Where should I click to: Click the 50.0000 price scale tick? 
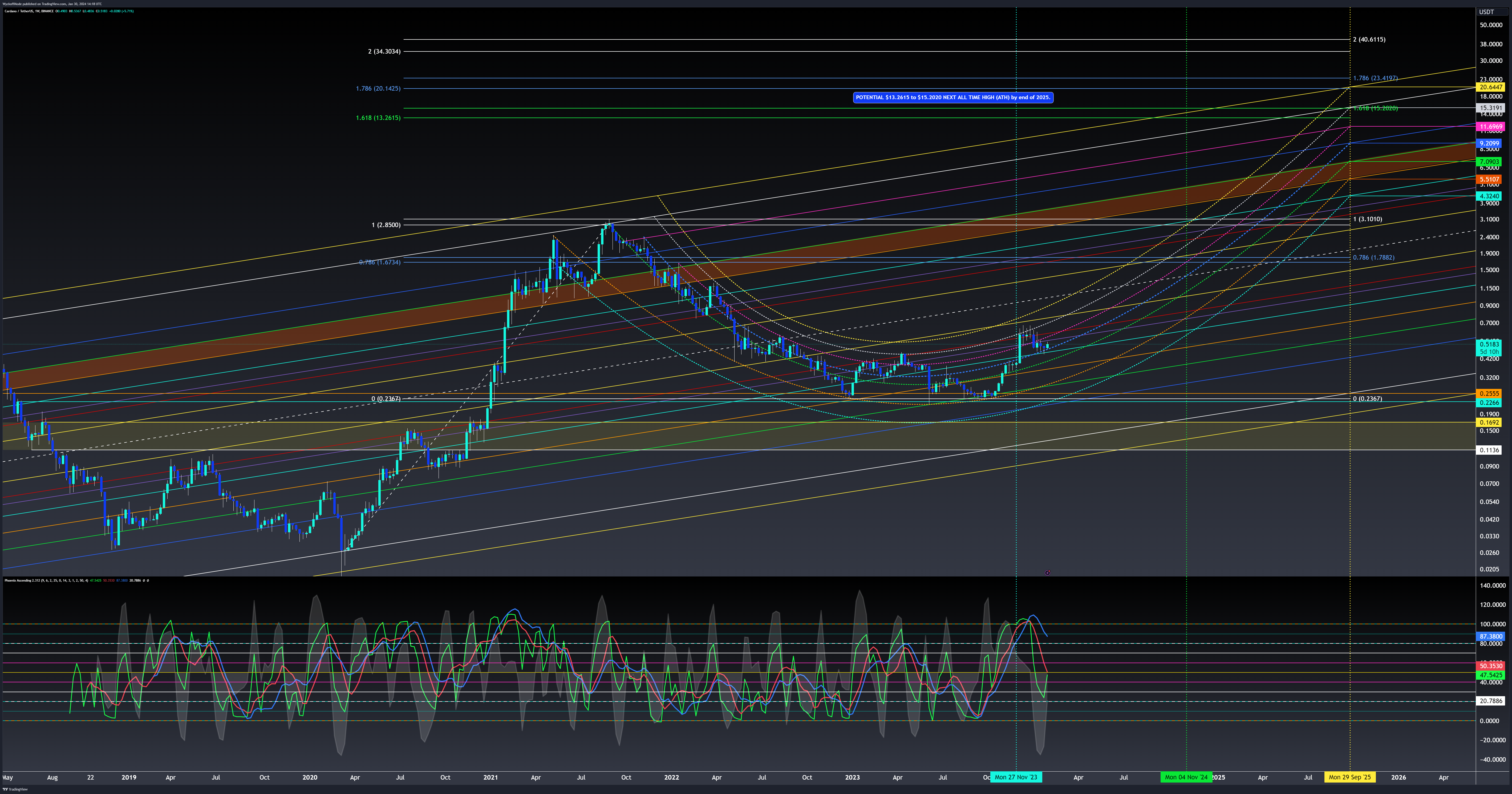click(x=1491, y=25)
